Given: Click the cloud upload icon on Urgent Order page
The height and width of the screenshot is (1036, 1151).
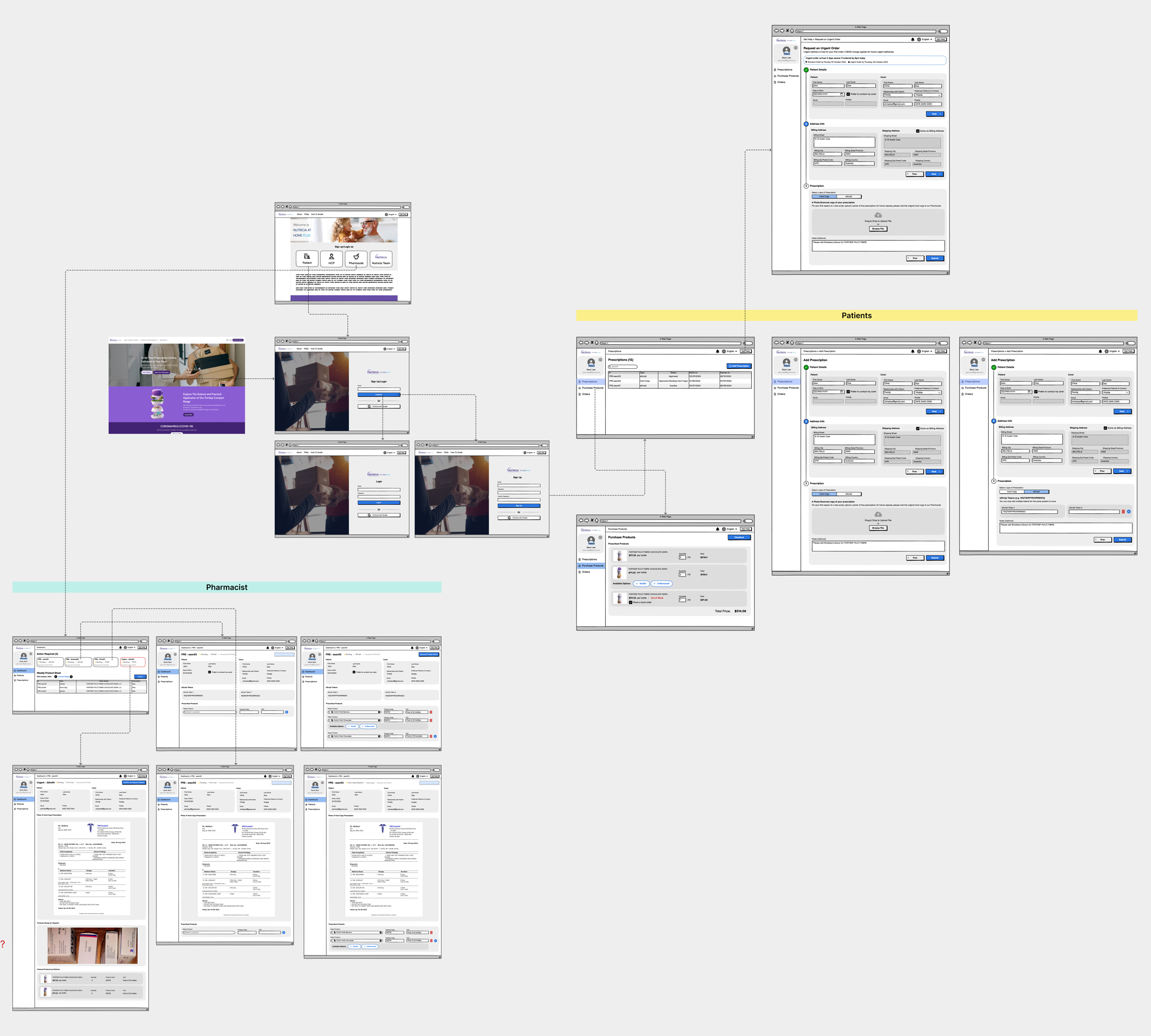Looking at the screenshot, I should point(878,215).
